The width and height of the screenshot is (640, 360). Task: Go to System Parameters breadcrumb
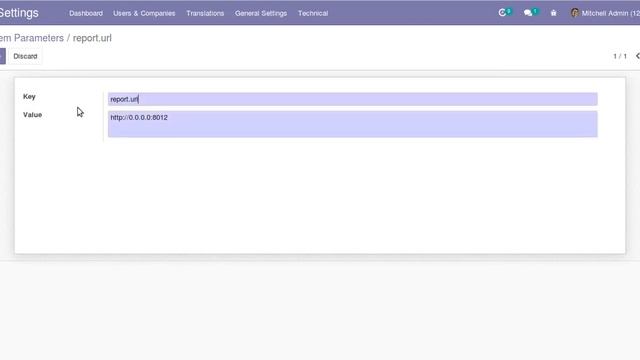click(32, 38)
